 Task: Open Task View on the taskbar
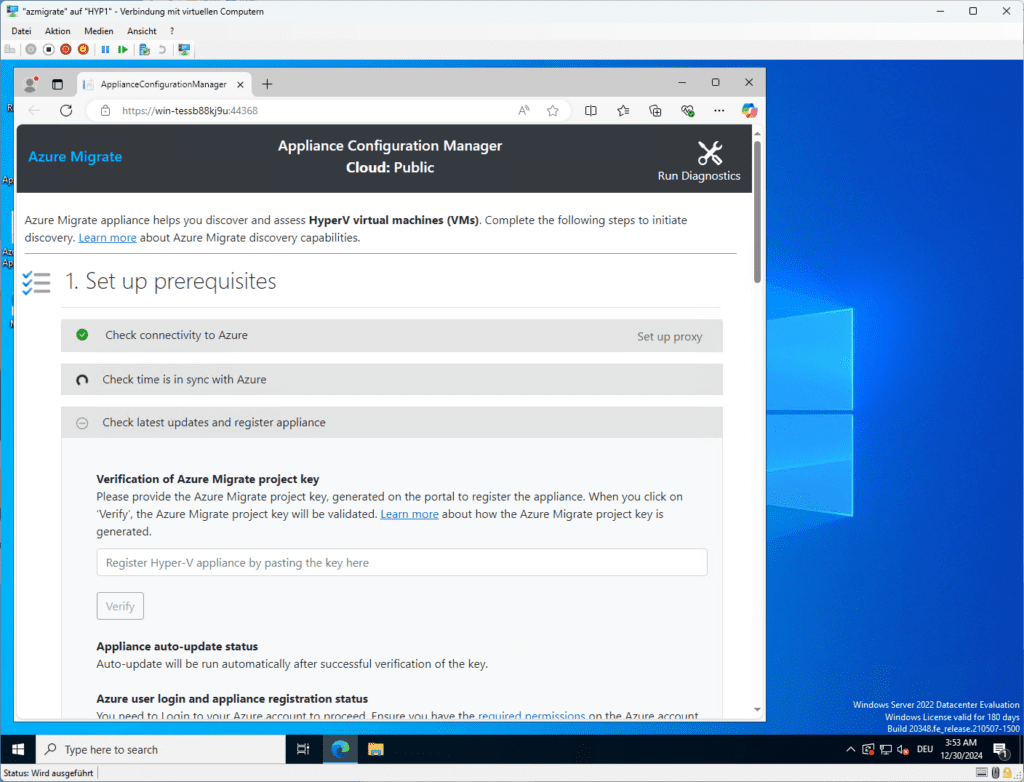[303, 749]
